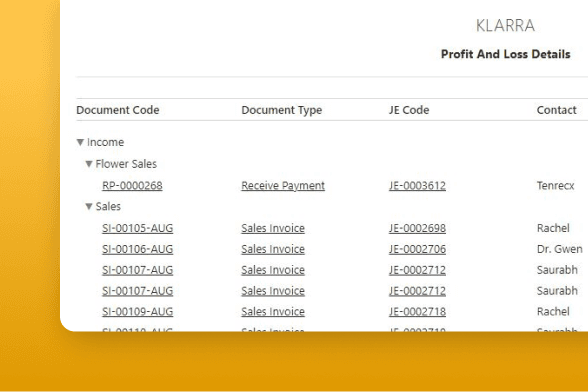Open invoice SI-00106-AUG
This screenshot has width=588, height=392.
click(x=137, y=249)
